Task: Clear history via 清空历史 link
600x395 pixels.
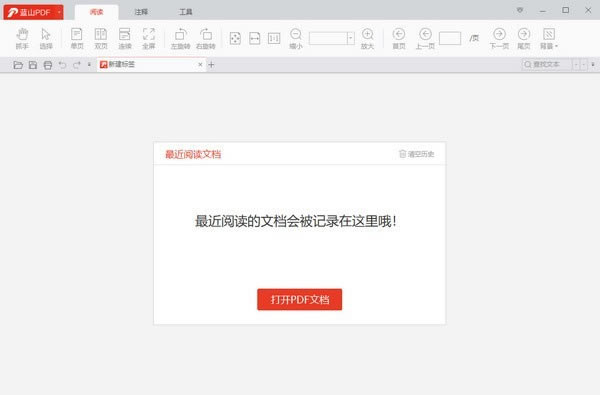Action: point(416,154)
